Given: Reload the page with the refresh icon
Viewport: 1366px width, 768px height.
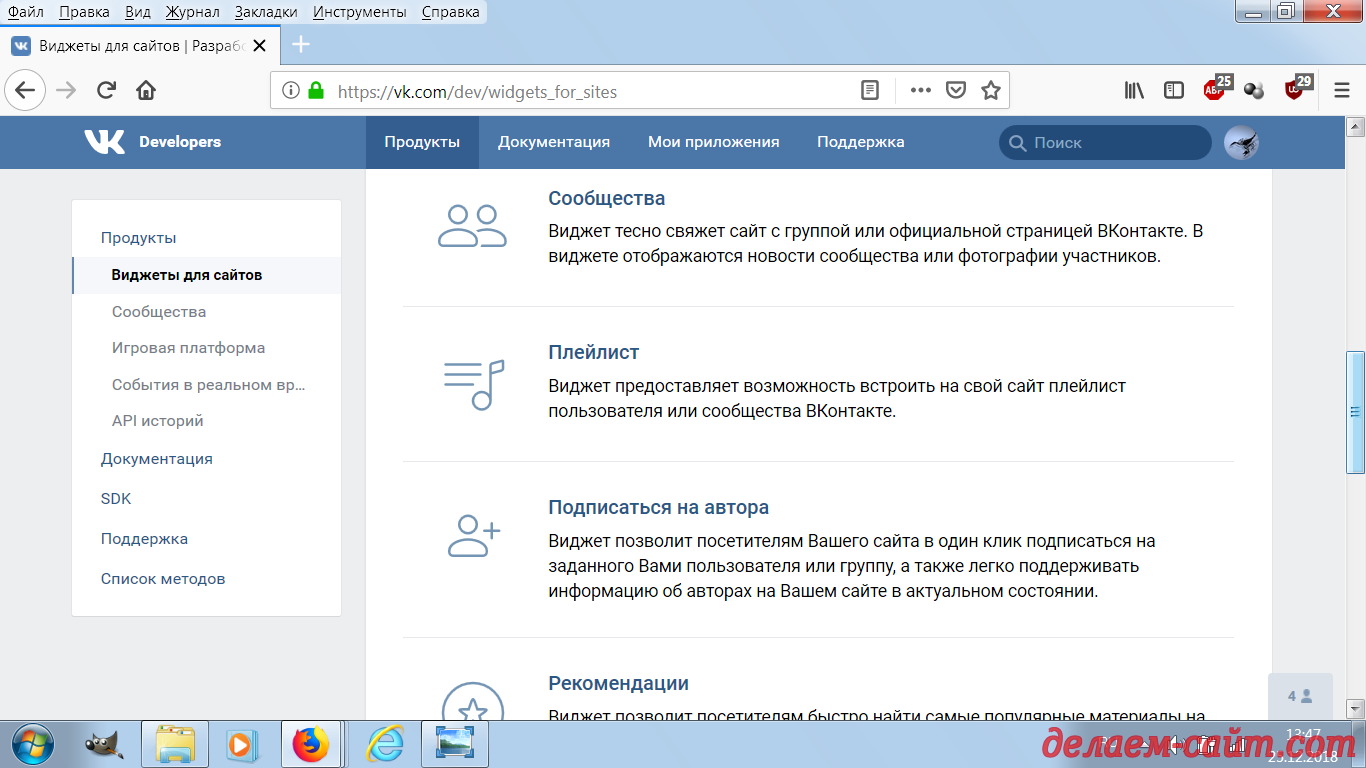Looking at the screenshot, I should [106, 91].
